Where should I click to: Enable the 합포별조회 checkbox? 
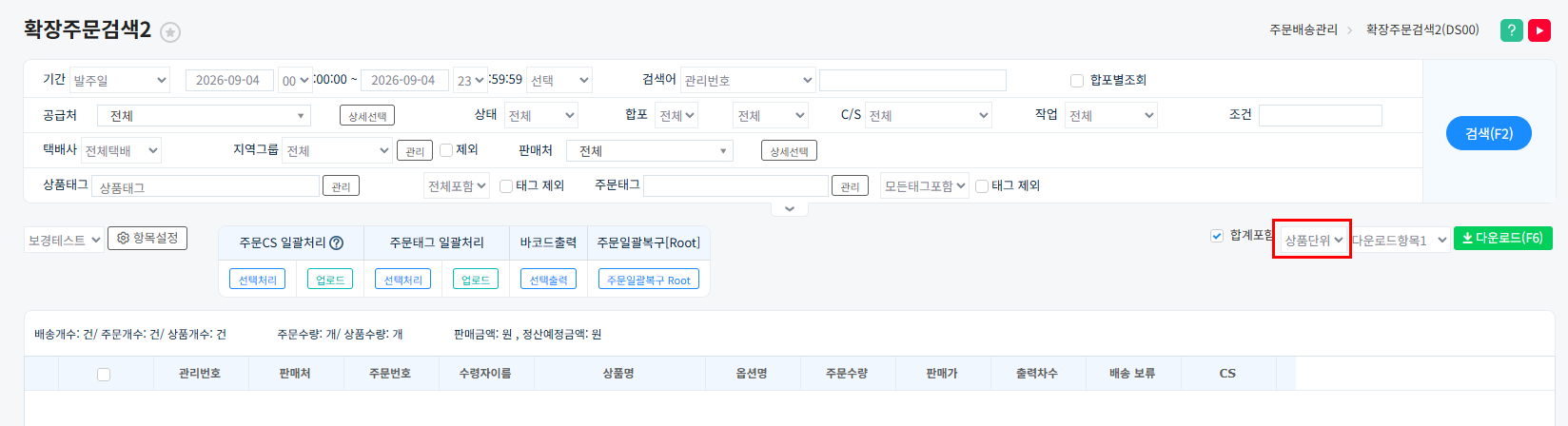coord(1077,81)
